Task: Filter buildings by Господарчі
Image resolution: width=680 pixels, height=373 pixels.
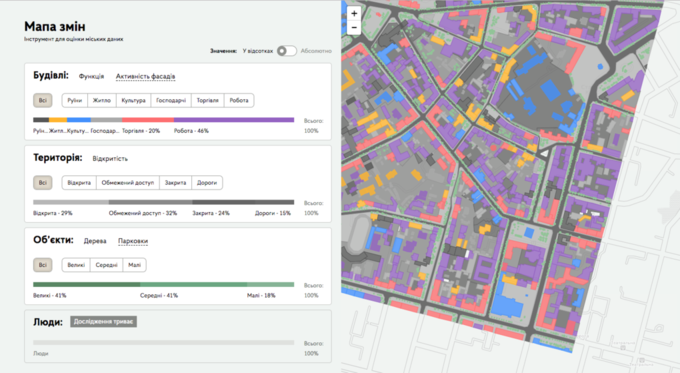Action: [171, 100]
